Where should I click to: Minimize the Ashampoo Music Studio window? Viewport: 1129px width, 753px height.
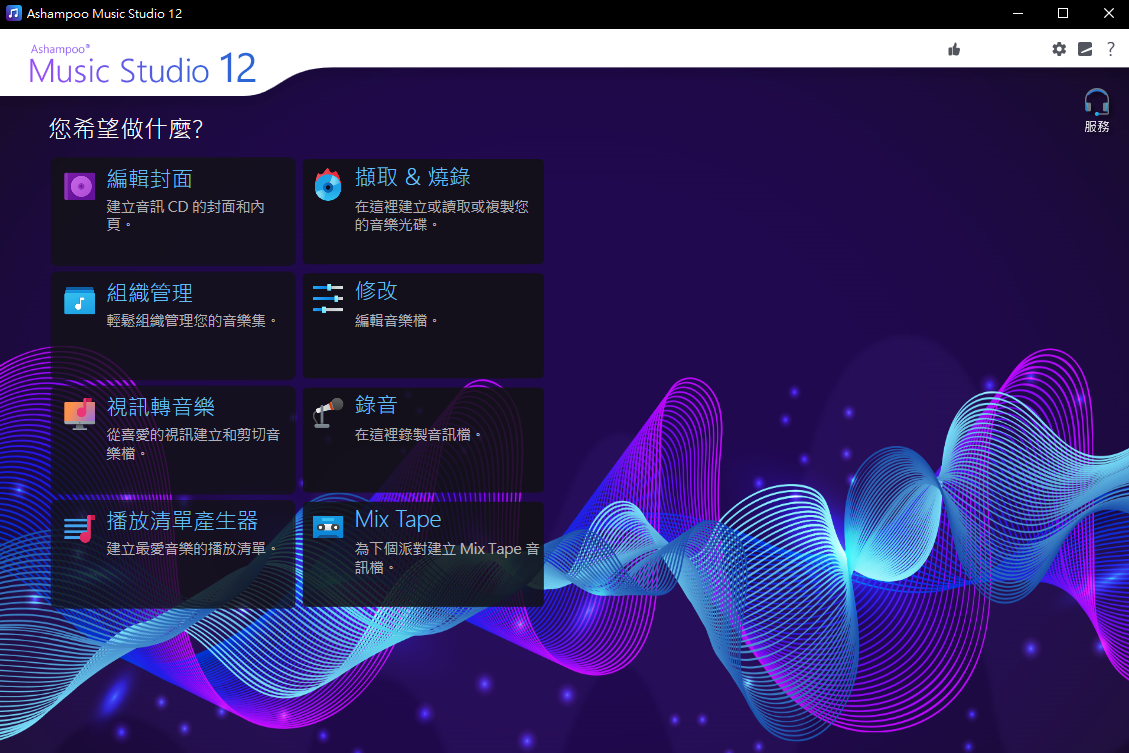pos(1018,13)
